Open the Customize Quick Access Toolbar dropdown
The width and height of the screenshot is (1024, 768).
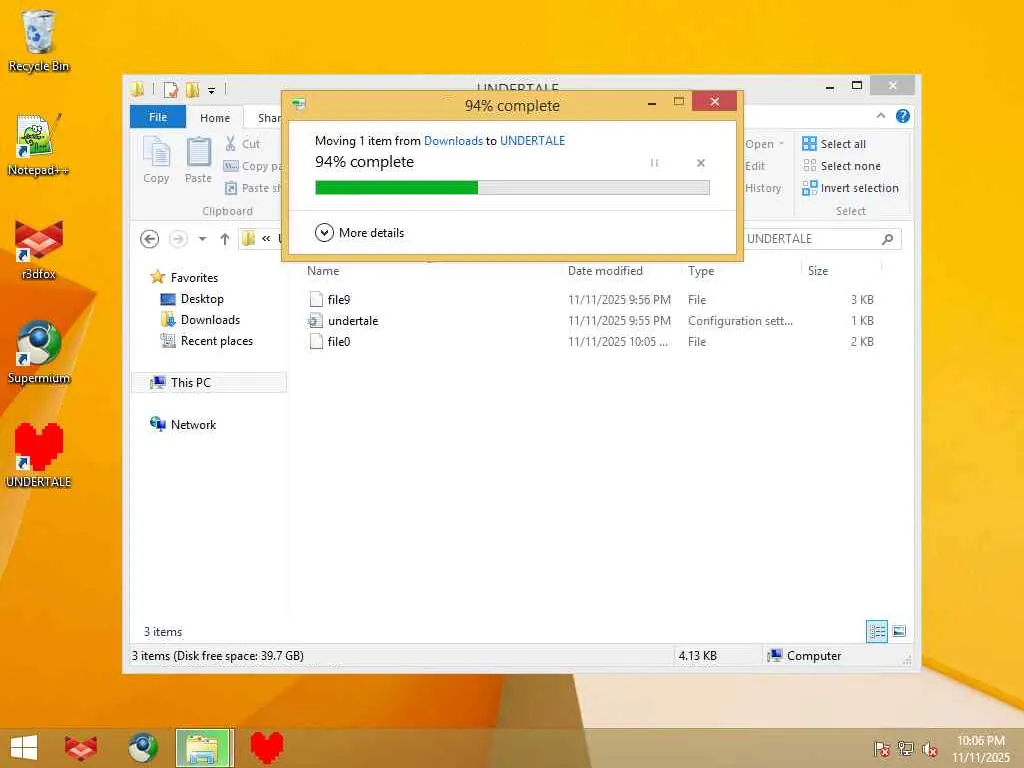(x=212, y=90)
